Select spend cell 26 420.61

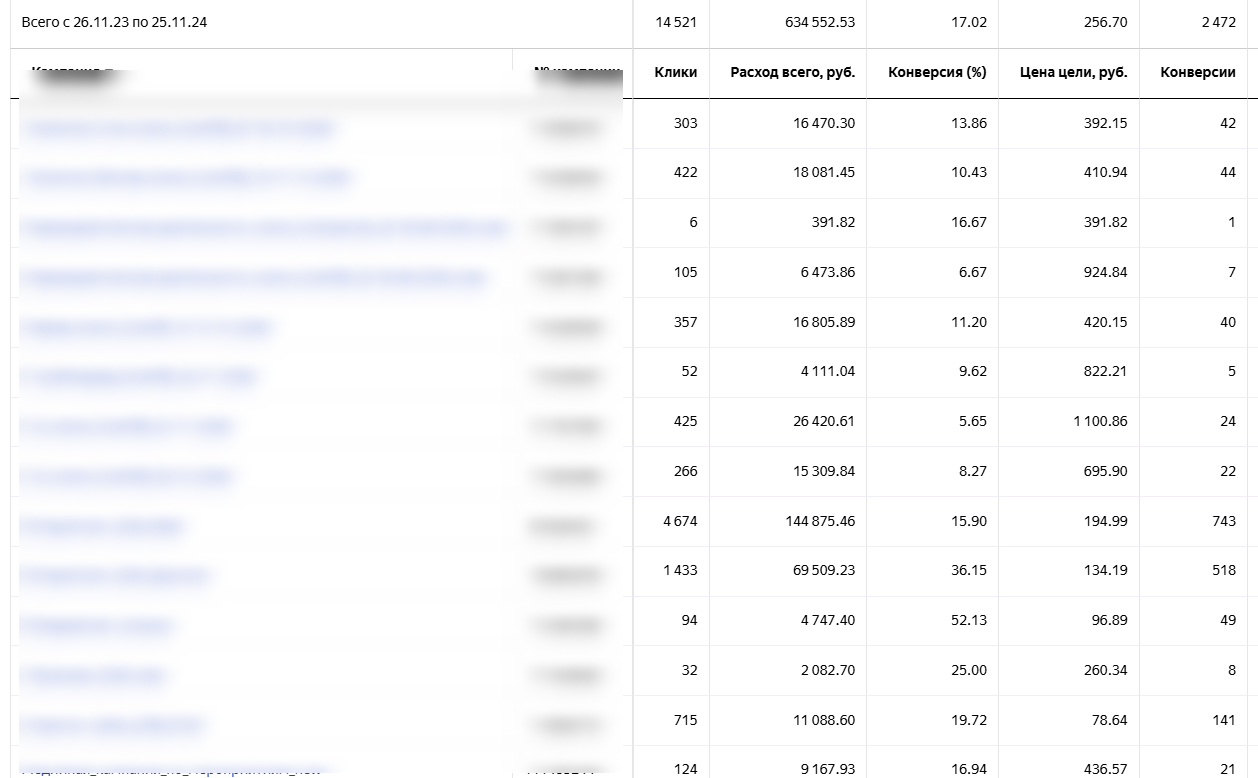825,421
